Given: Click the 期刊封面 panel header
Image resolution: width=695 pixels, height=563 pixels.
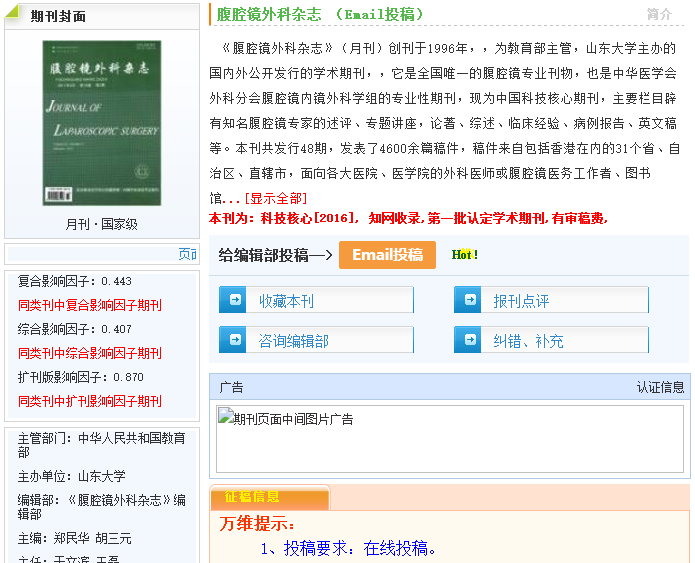Looking at the screenshot, I should pyautogui.click(x=58, y=16).
